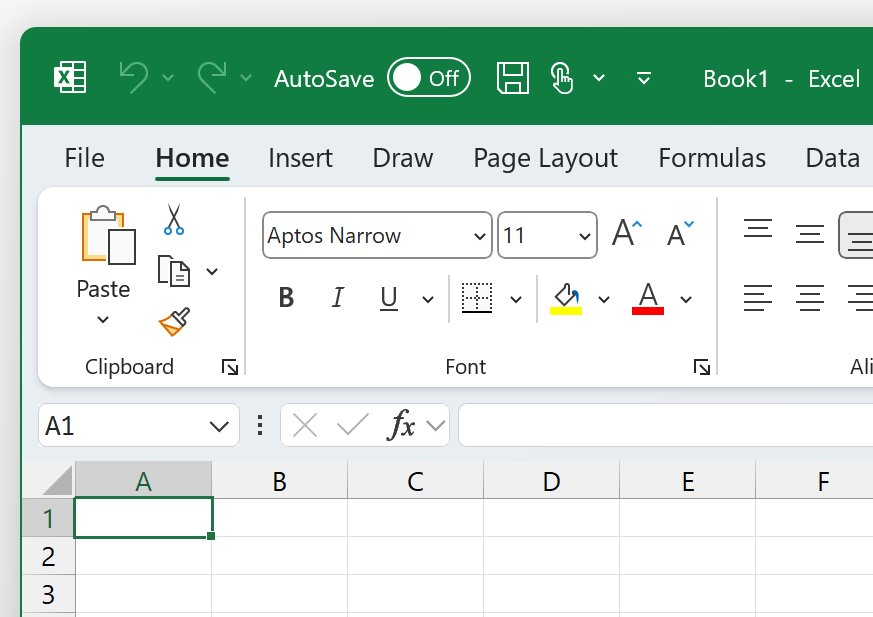Click the Save icon

pyautogui.click(x=513, y=77)
